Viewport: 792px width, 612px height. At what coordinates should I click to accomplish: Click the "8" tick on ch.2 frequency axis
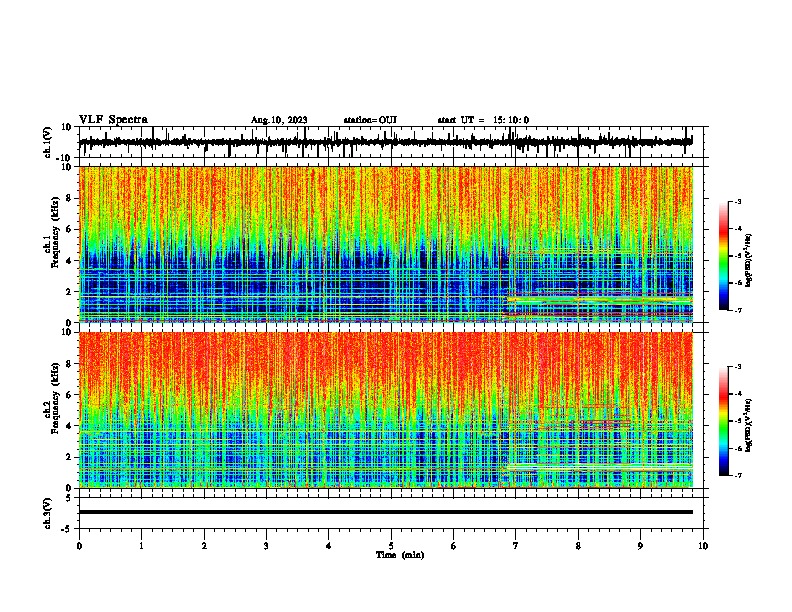pos(69,364)
